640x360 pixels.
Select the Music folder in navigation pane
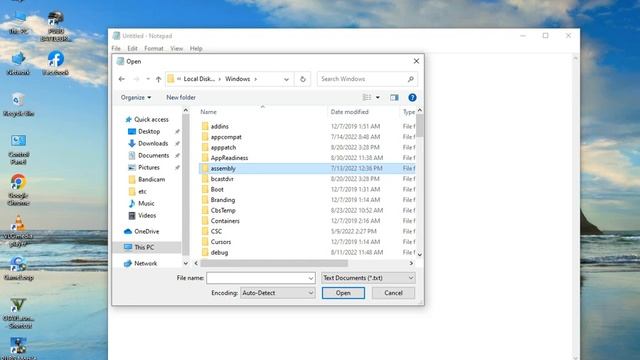click(146, 203)
